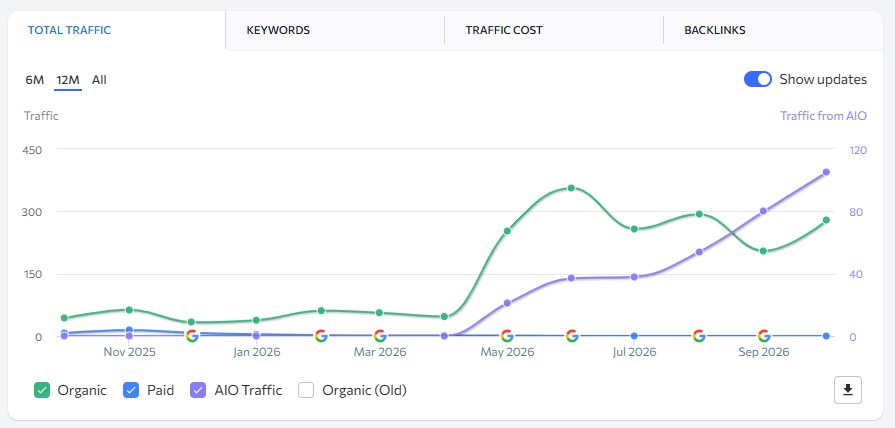The image size is (895, 428).
Task: Uncheck the Paid series checkbox
Action: pyautogui.click(x=131, y=390)
